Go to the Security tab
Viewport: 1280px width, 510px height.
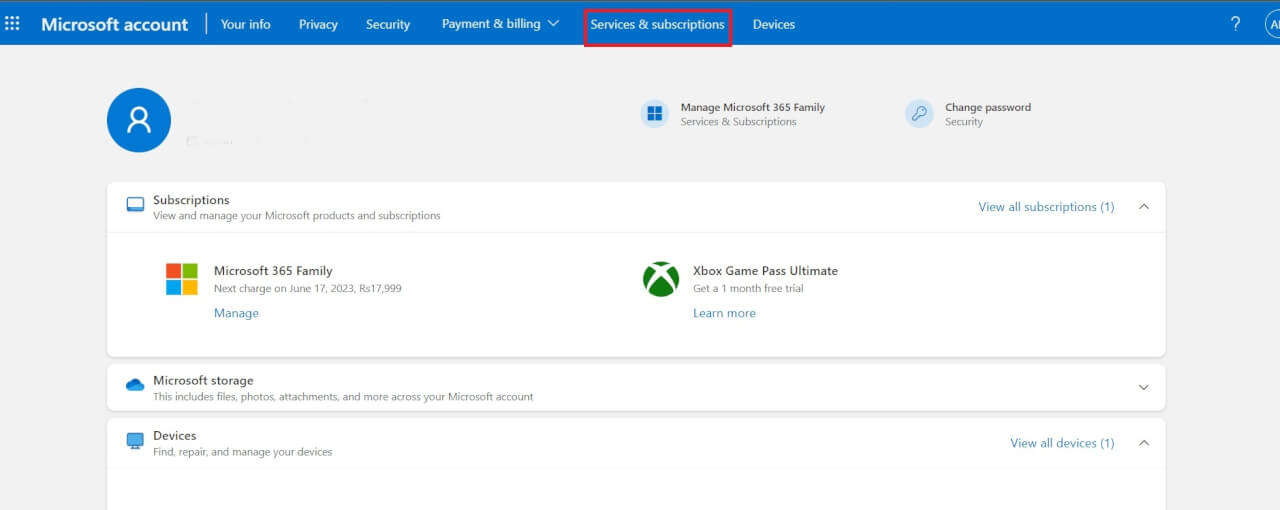pyautogui.click(x=388, y=25)
